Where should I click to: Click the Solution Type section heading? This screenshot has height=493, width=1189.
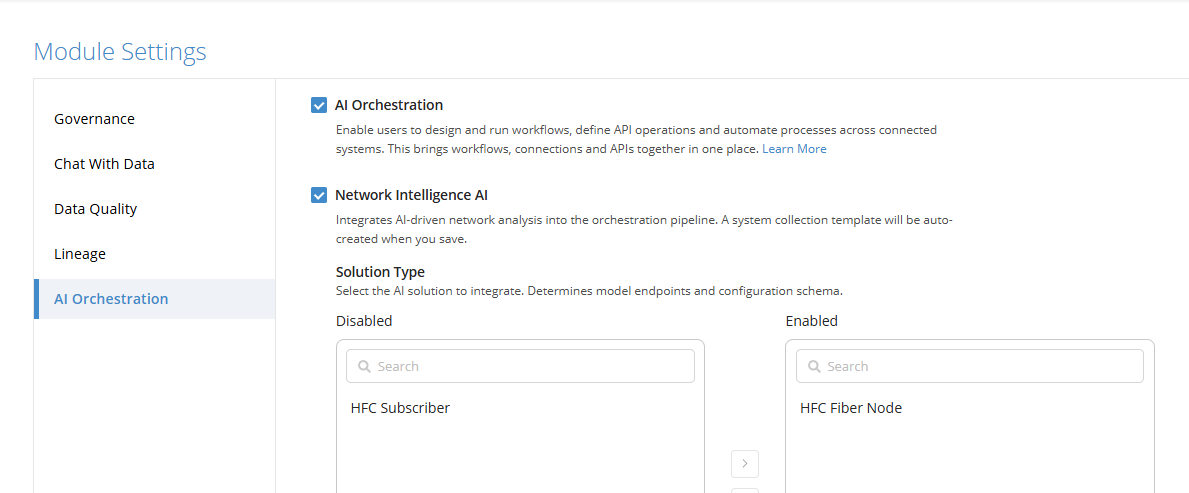coord(380,272)
